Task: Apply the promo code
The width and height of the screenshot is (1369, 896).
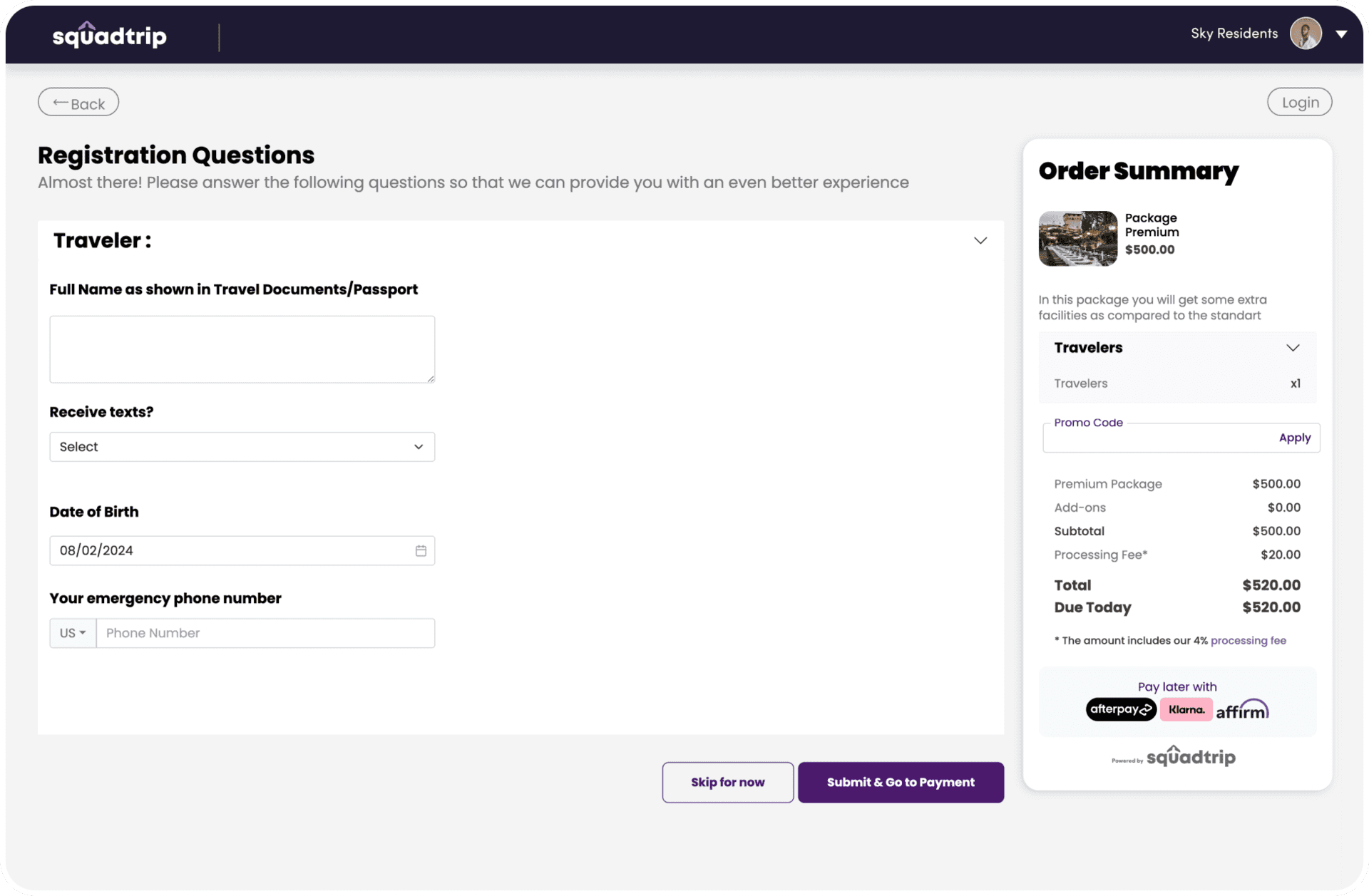Action: click(x=1294, y=437)
